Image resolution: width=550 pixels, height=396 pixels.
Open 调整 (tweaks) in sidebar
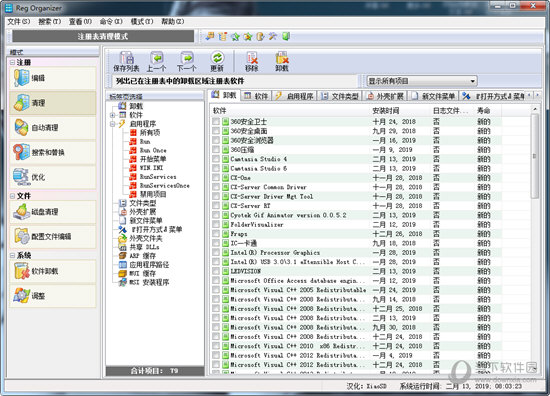click(x=53, y=296)
